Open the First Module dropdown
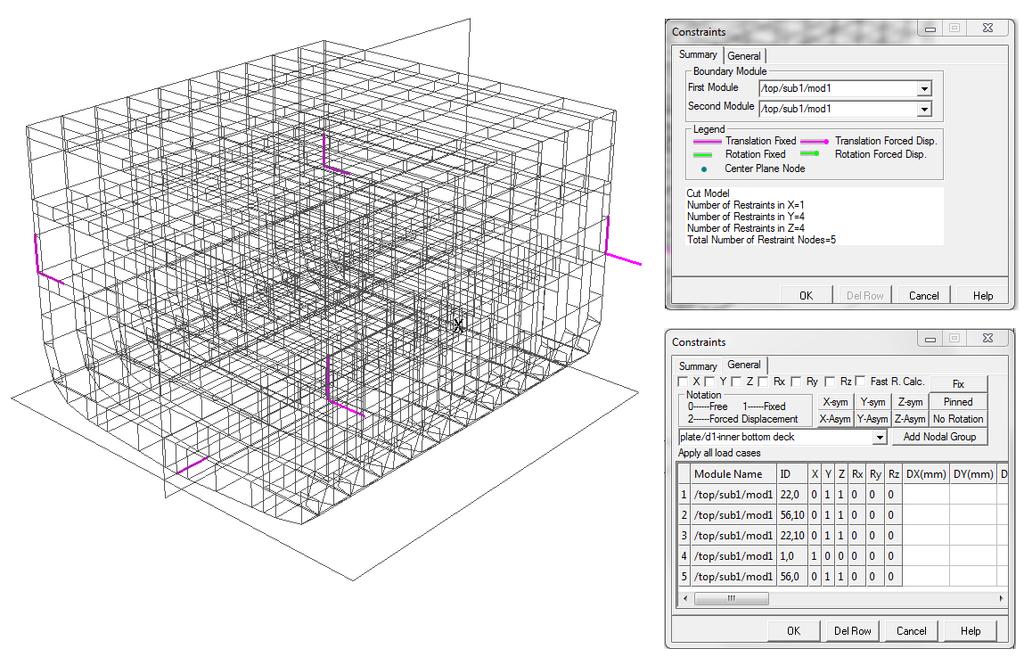Image resolution: width=1024 pixels, height=657 pixels. (x=924, y=89)
